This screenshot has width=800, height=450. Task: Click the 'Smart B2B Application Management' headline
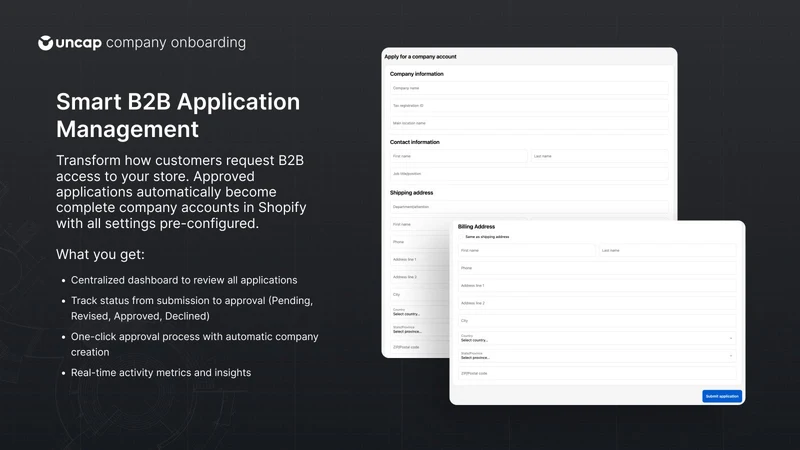(x=178, y=115)
